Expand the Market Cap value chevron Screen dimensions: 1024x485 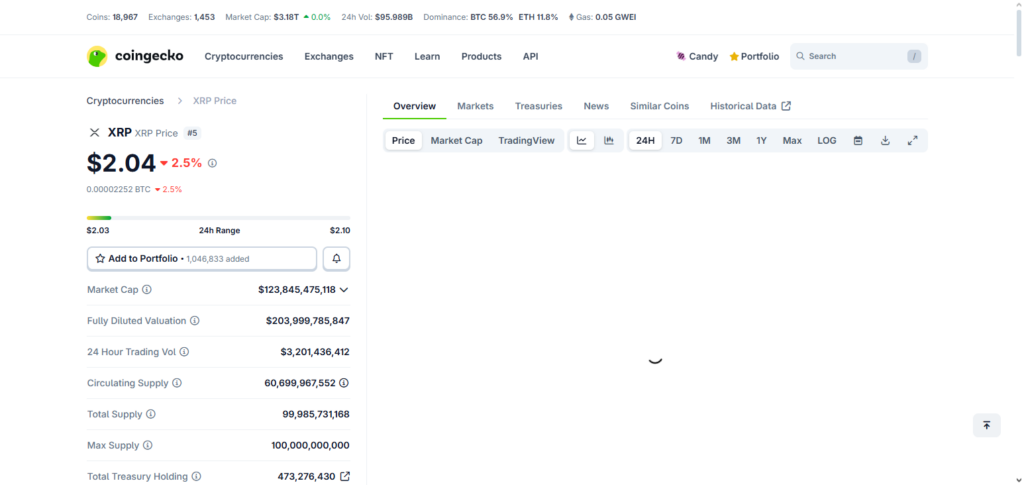[344, 290]
